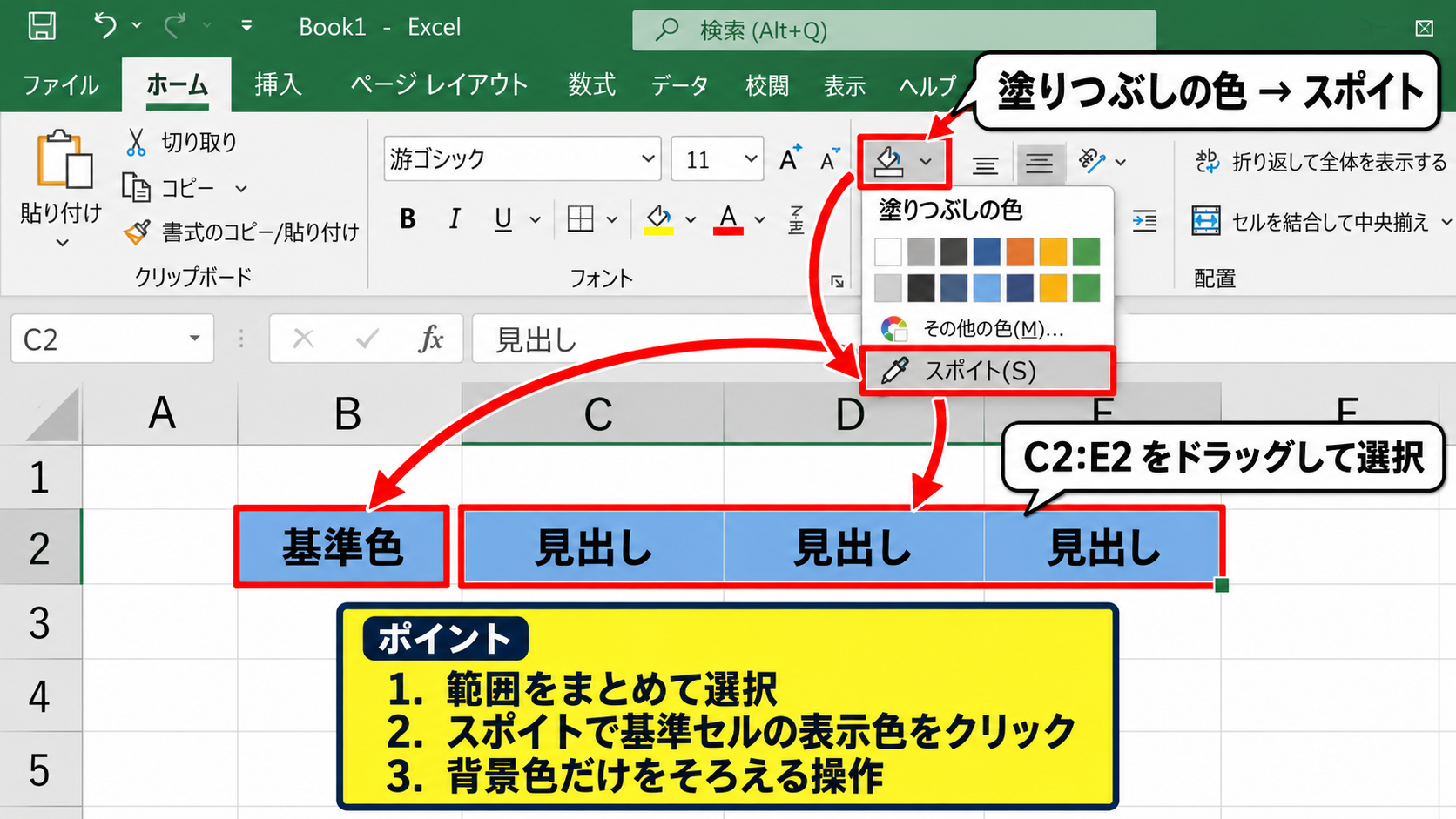Screen dimensions: 1456x819
Task: Open the ファイル tab
Action: 60,85
